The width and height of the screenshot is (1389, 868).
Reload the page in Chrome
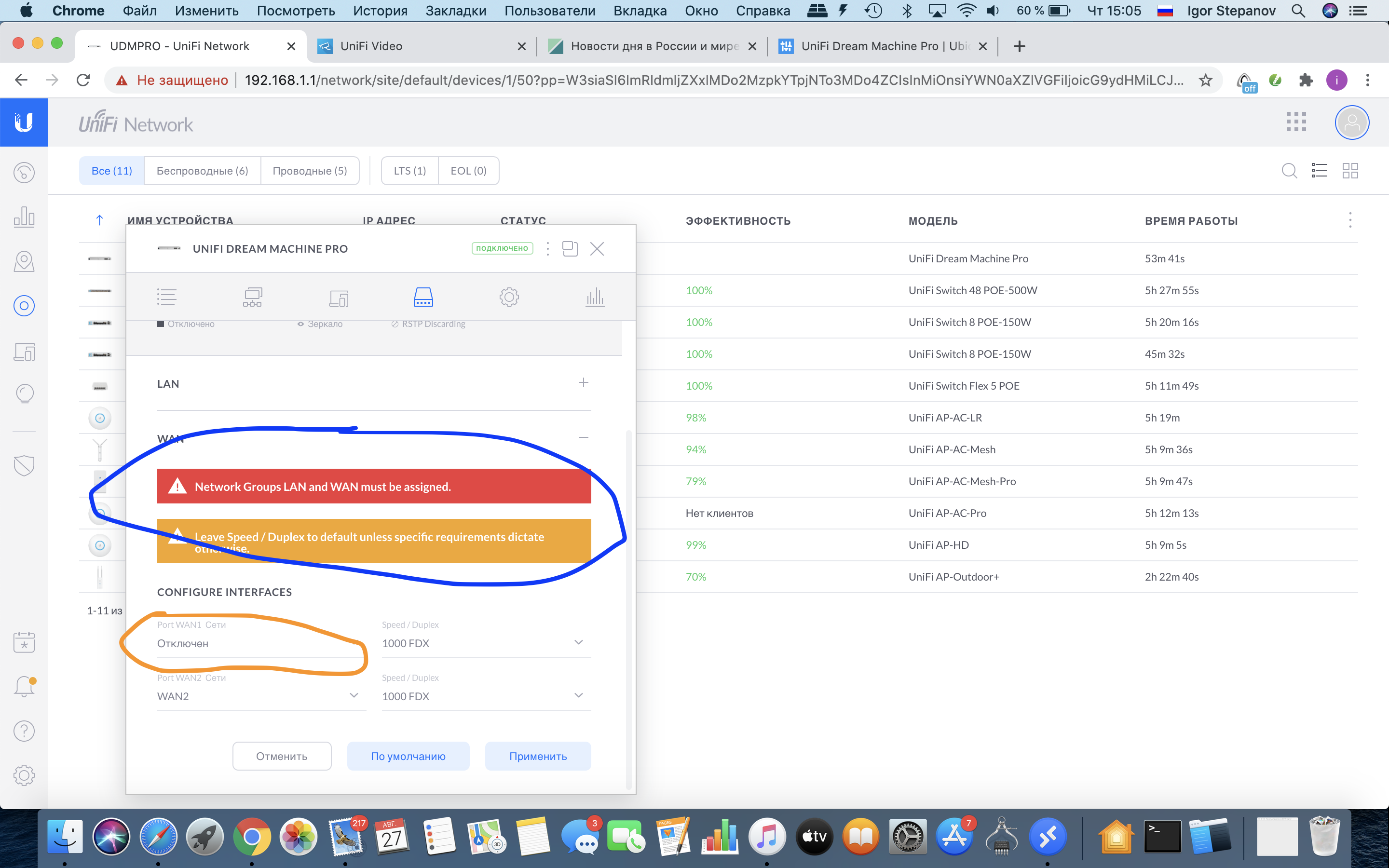click(x=83, y=80)
